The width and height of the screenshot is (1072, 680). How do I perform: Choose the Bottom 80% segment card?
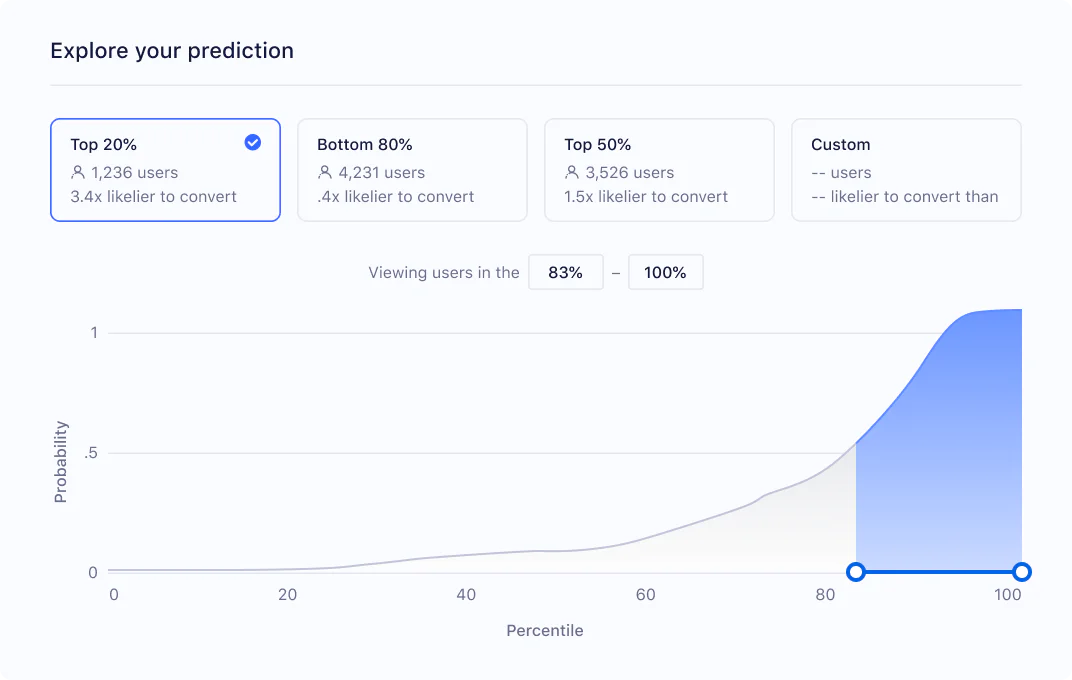pos(412,170)
